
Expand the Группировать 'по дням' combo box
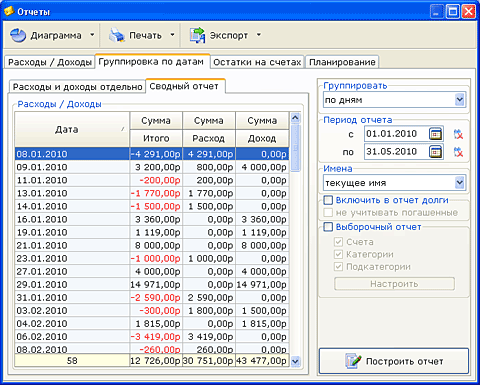point(460,100)
